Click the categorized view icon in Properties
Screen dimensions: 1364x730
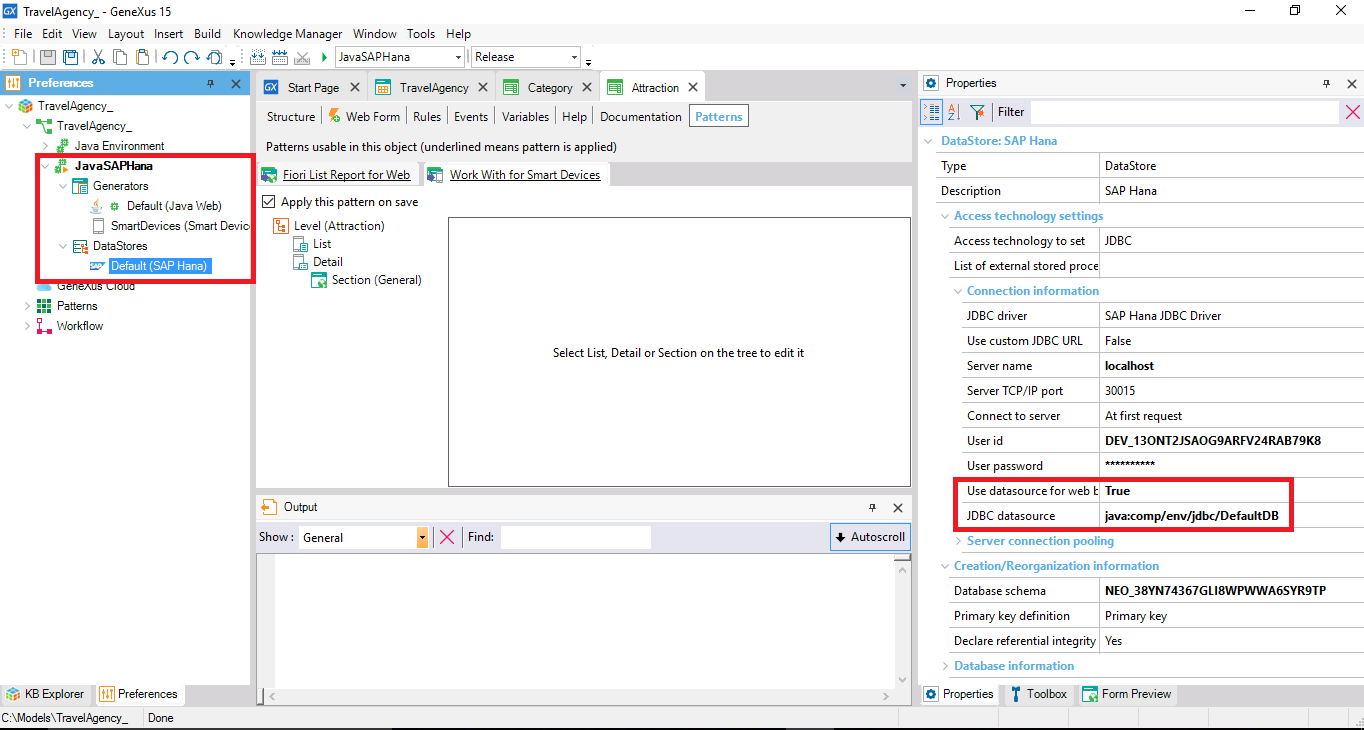931,112
